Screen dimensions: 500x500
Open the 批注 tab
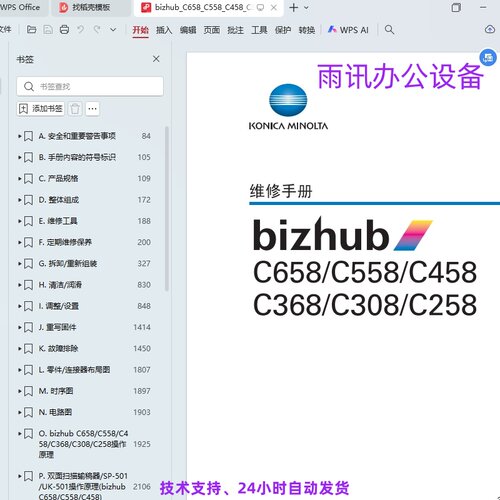235,30
